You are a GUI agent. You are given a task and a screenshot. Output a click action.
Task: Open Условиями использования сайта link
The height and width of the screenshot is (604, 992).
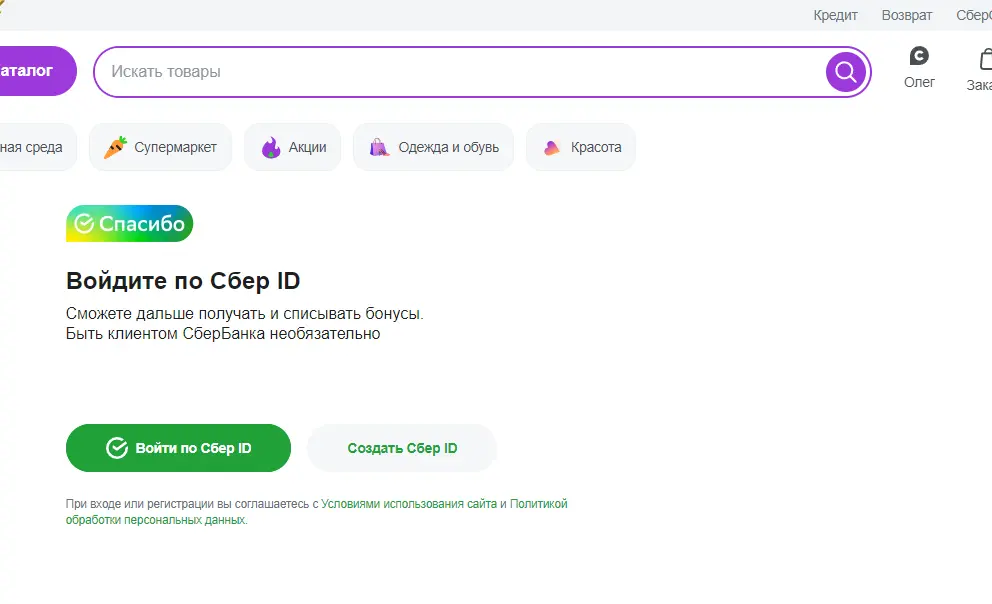pos(409,504)
